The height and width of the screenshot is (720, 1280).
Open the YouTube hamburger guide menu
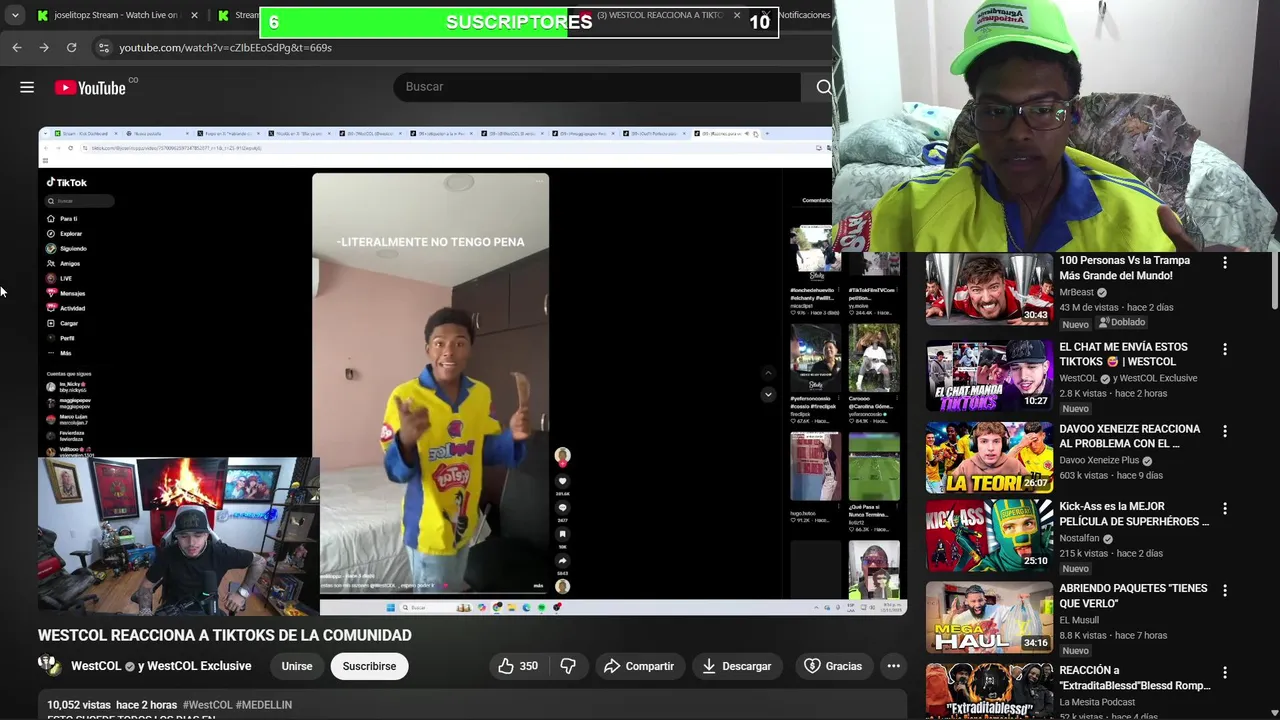click(27, 87)
